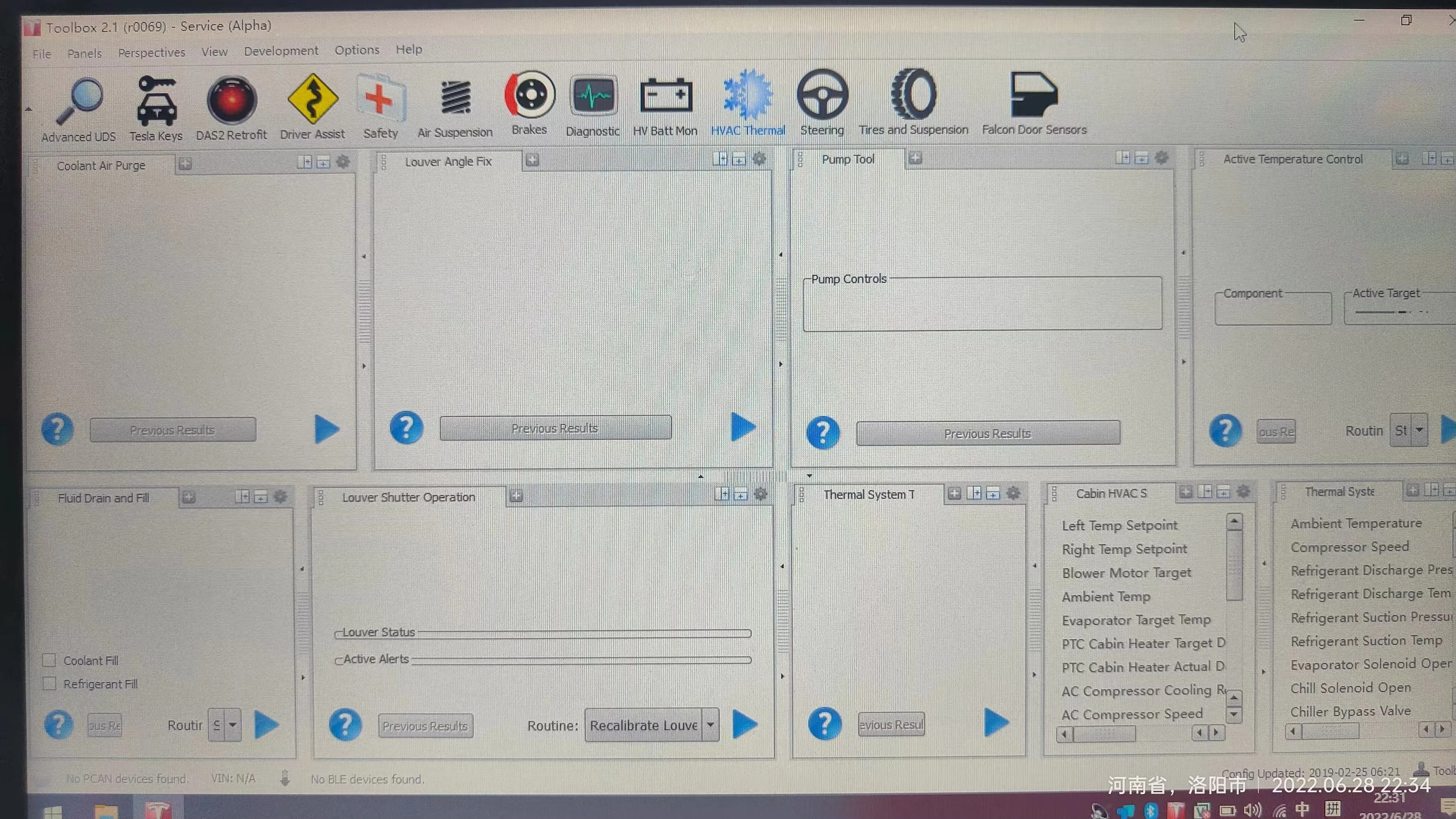Open help for Coolant Air Purge
The height and width of the screenshot is (819, 1456).
tap(57, 429)
